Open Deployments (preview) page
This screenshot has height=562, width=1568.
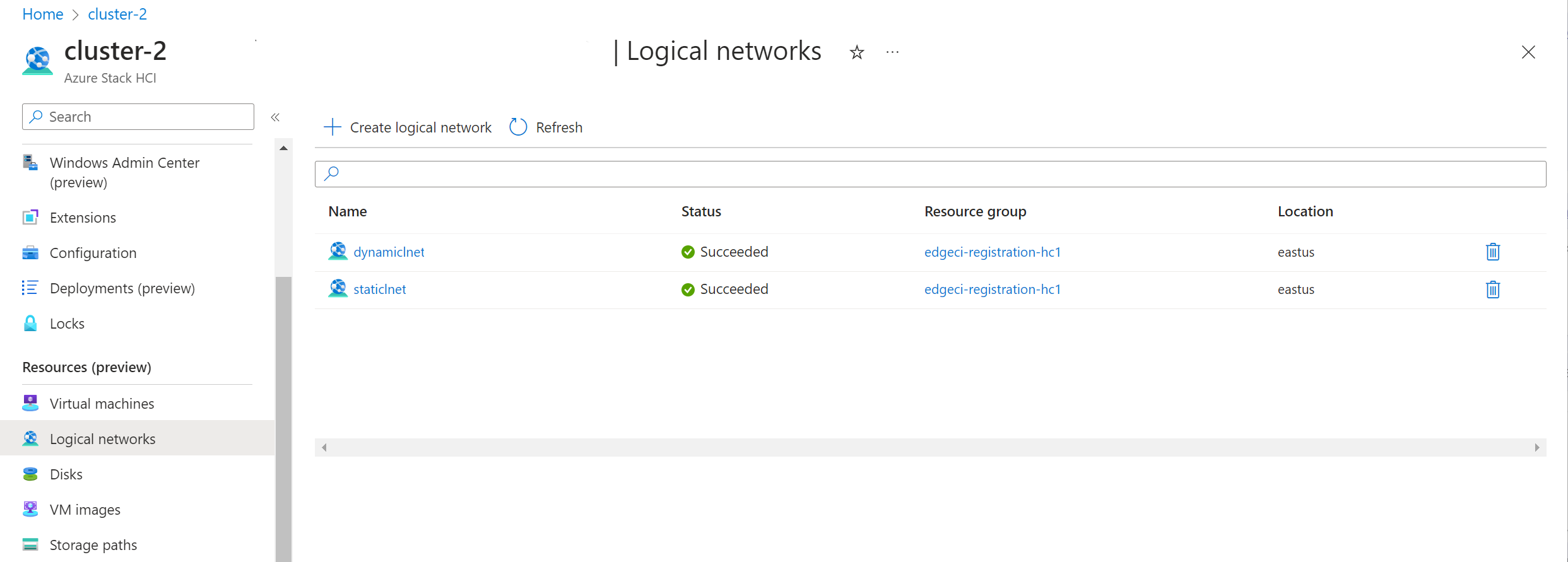[x=122, y=288]
